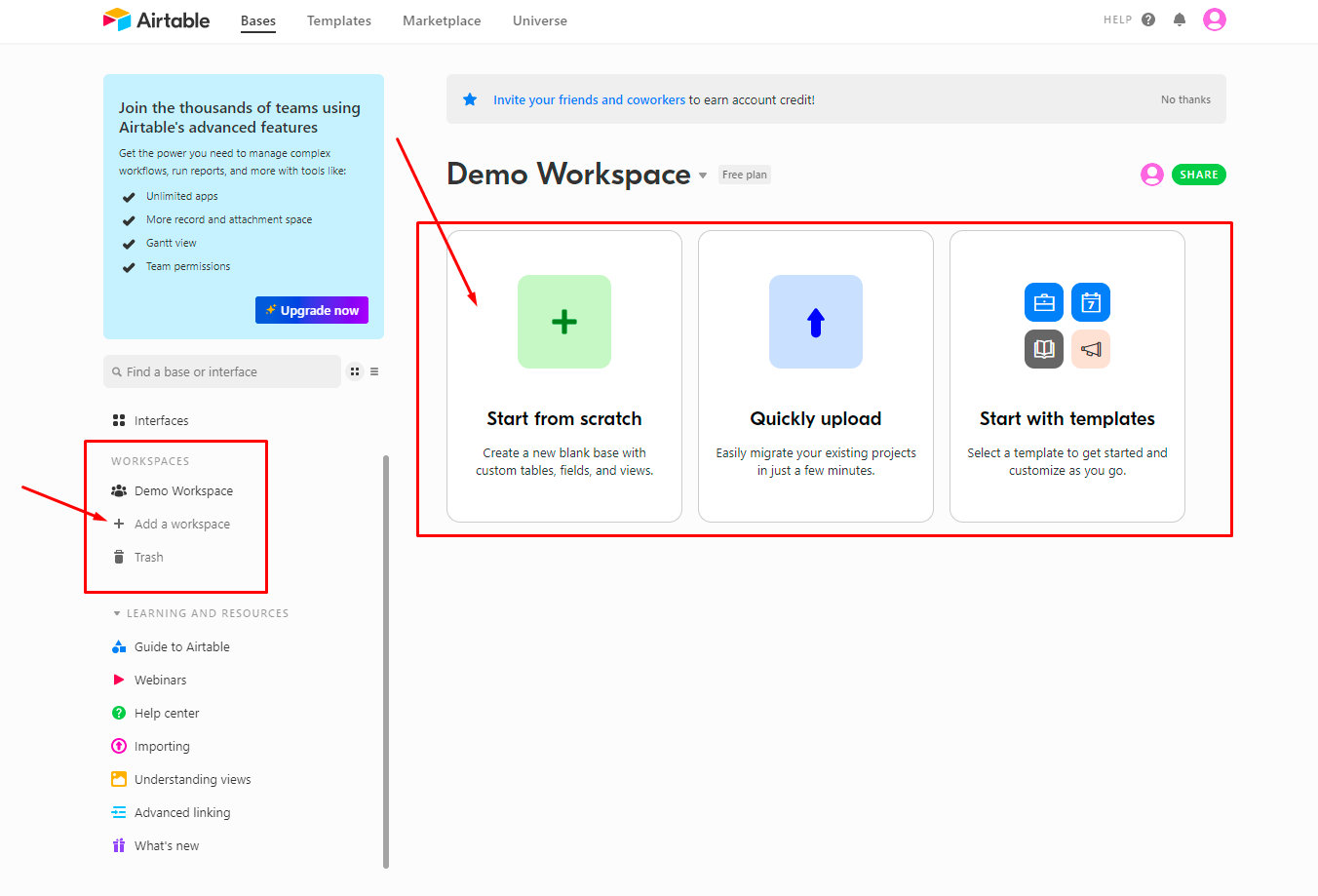Collapse the Learning and Resources section
This screenshot has width=1318, height=896.
coord(117,613)
